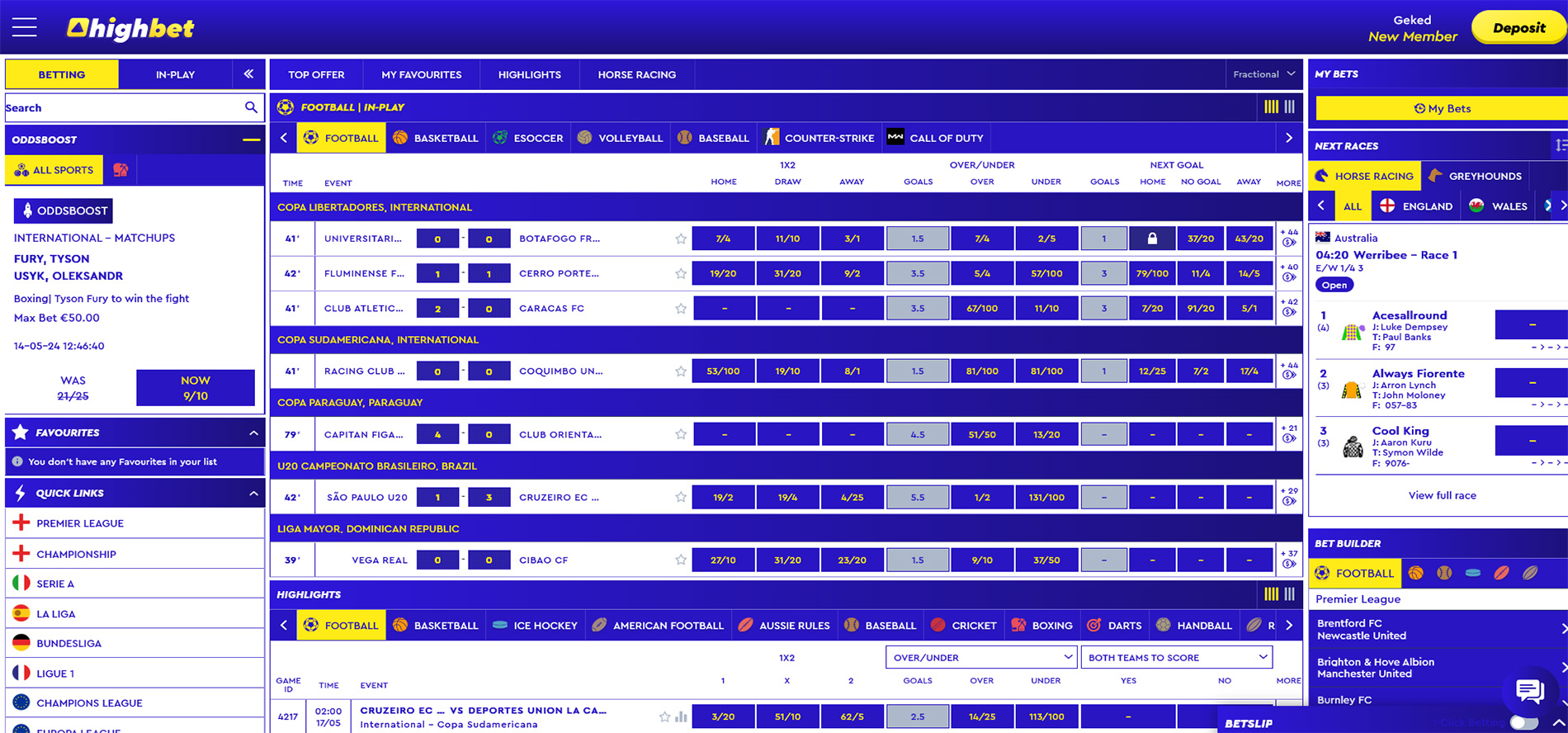Screen dimensions: 1568x733
Task: Open the My Favourites tab
Action: tap(421, 74)
